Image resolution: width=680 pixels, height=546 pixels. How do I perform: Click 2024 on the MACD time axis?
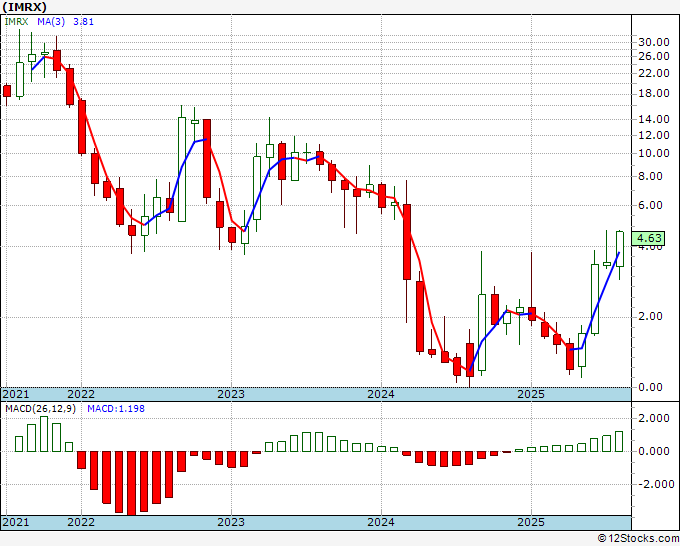pyautogui.click(x=381, y=522)
